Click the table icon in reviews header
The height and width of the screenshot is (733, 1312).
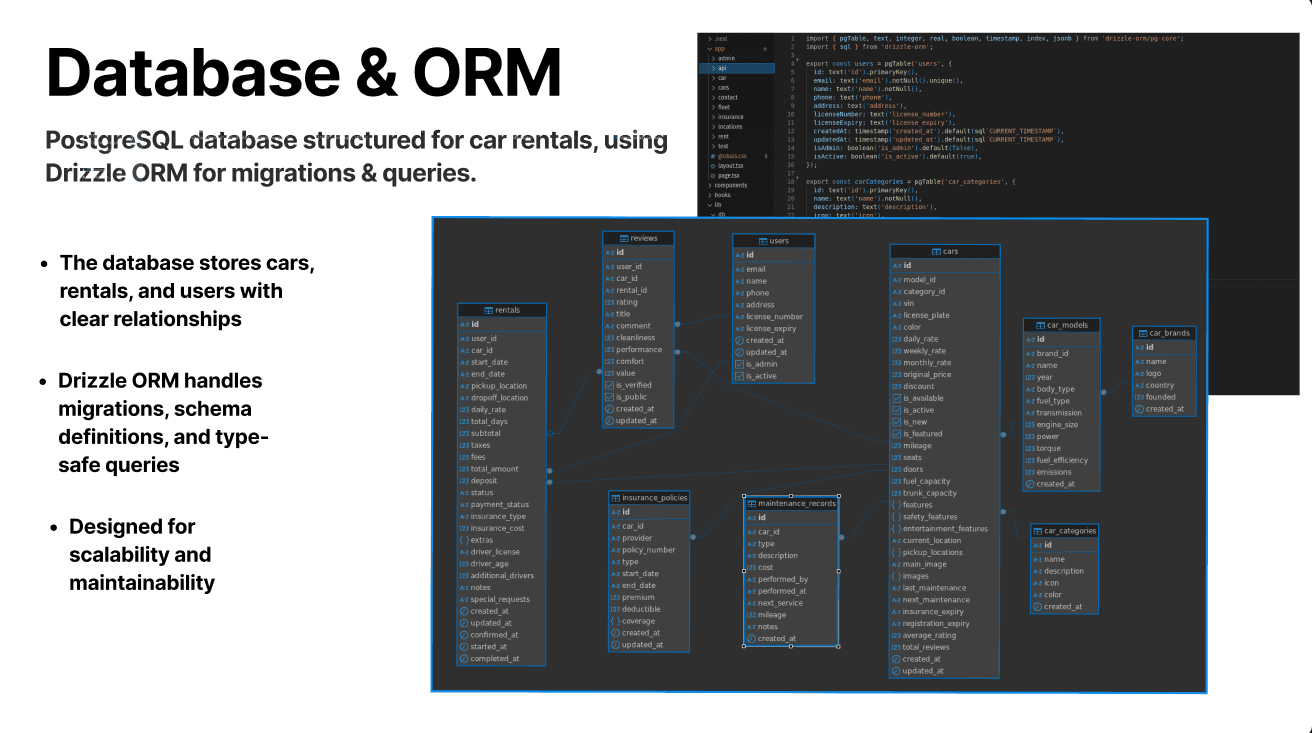pos(624,239)
